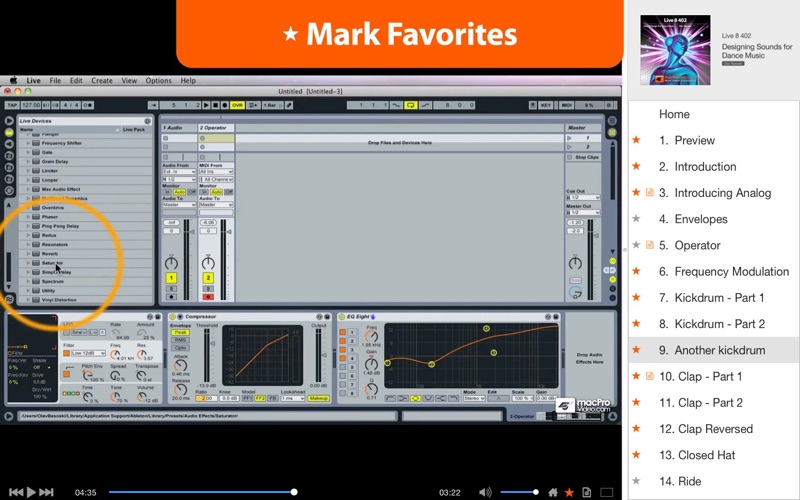800x500 pixels.
Task: Open notes icon for 3. Introducing Analog
Action: [649, 192]
